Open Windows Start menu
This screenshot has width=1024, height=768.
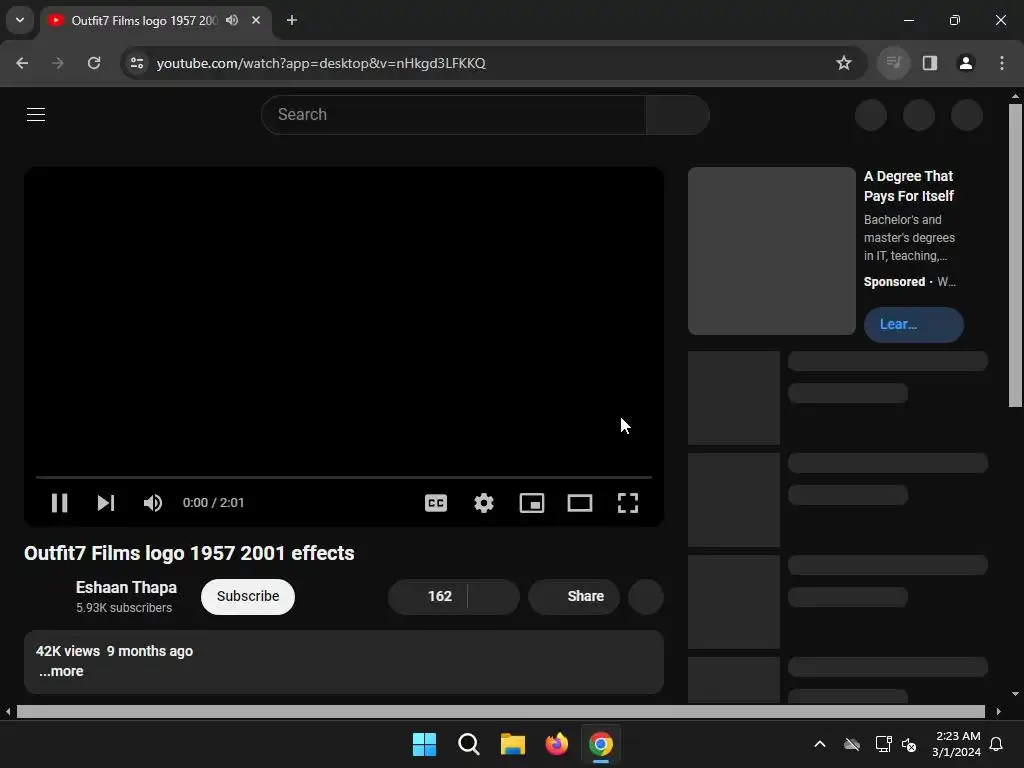point(424,744)
